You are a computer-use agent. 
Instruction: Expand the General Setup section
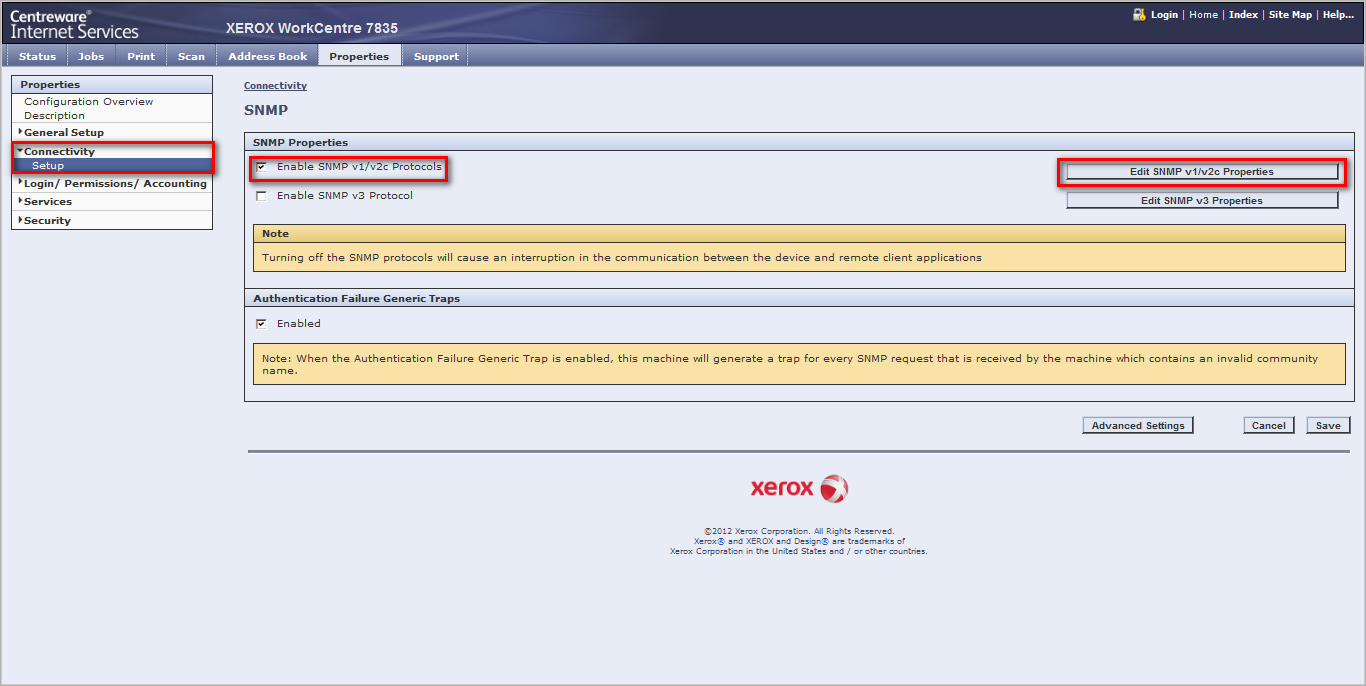[63, 132]
